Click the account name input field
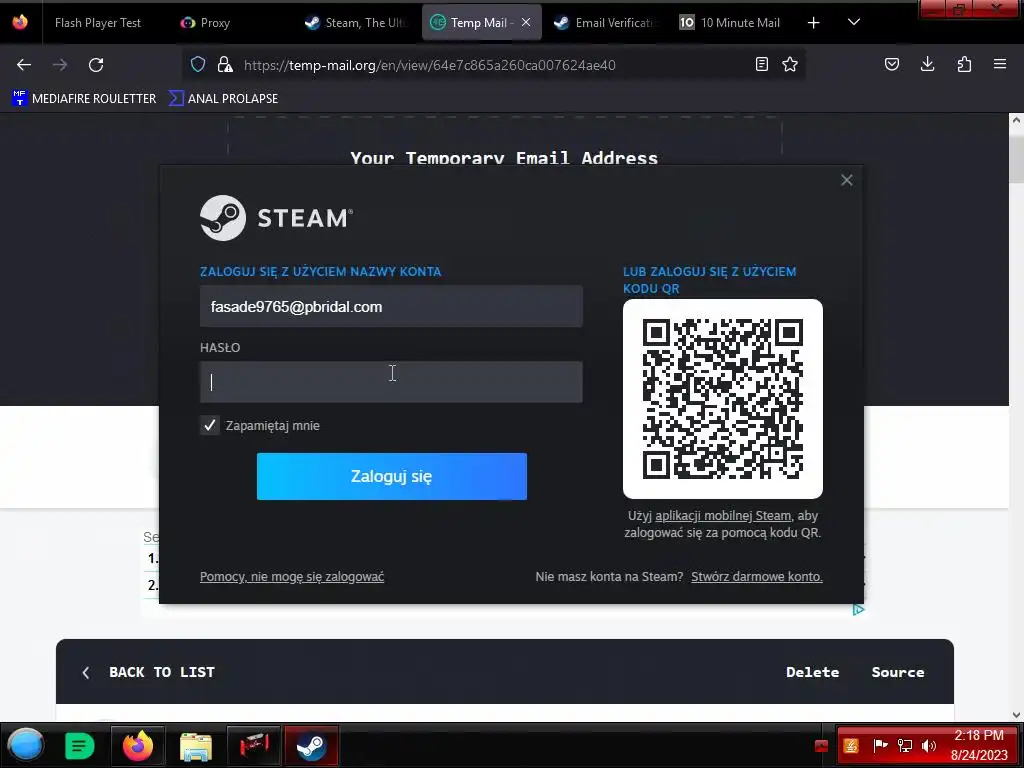Viewport: 1024px width, 768px height. tap(391, 306)
